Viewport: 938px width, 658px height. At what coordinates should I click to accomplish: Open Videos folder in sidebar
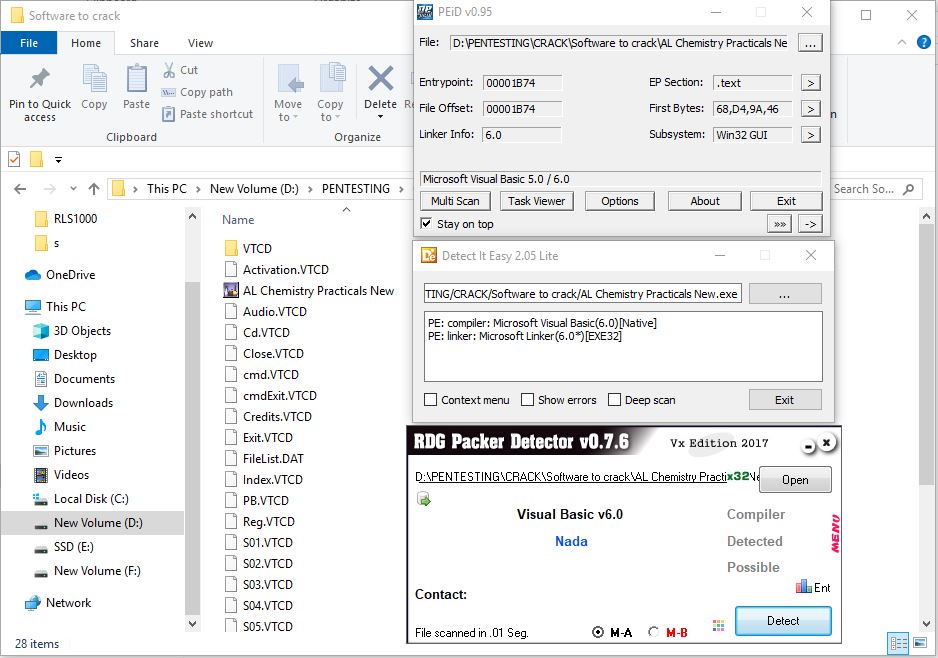(x=62, y=474)
